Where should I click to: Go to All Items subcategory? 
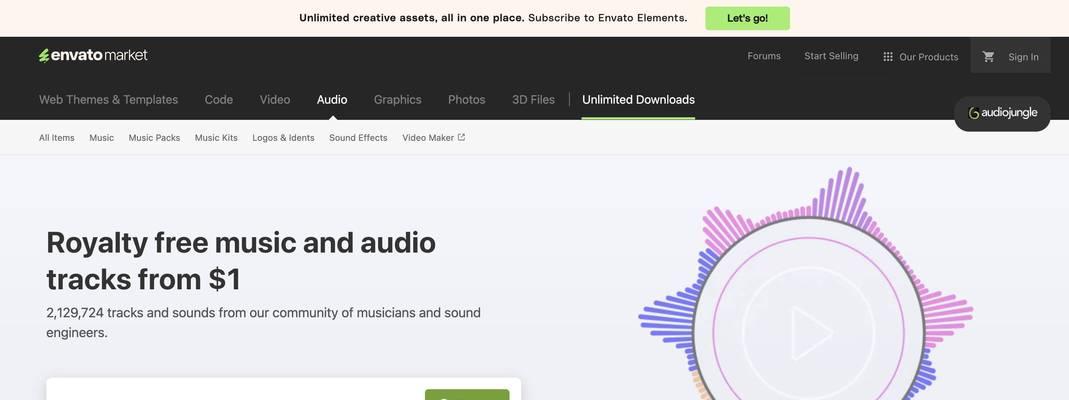tap(57, 138)
